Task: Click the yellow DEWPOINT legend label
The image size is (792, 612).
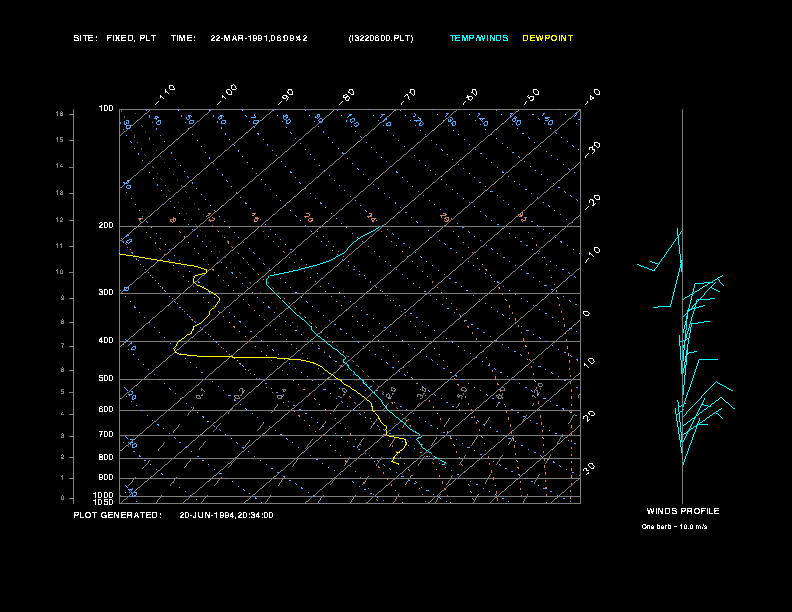Action: pos(548,38)
